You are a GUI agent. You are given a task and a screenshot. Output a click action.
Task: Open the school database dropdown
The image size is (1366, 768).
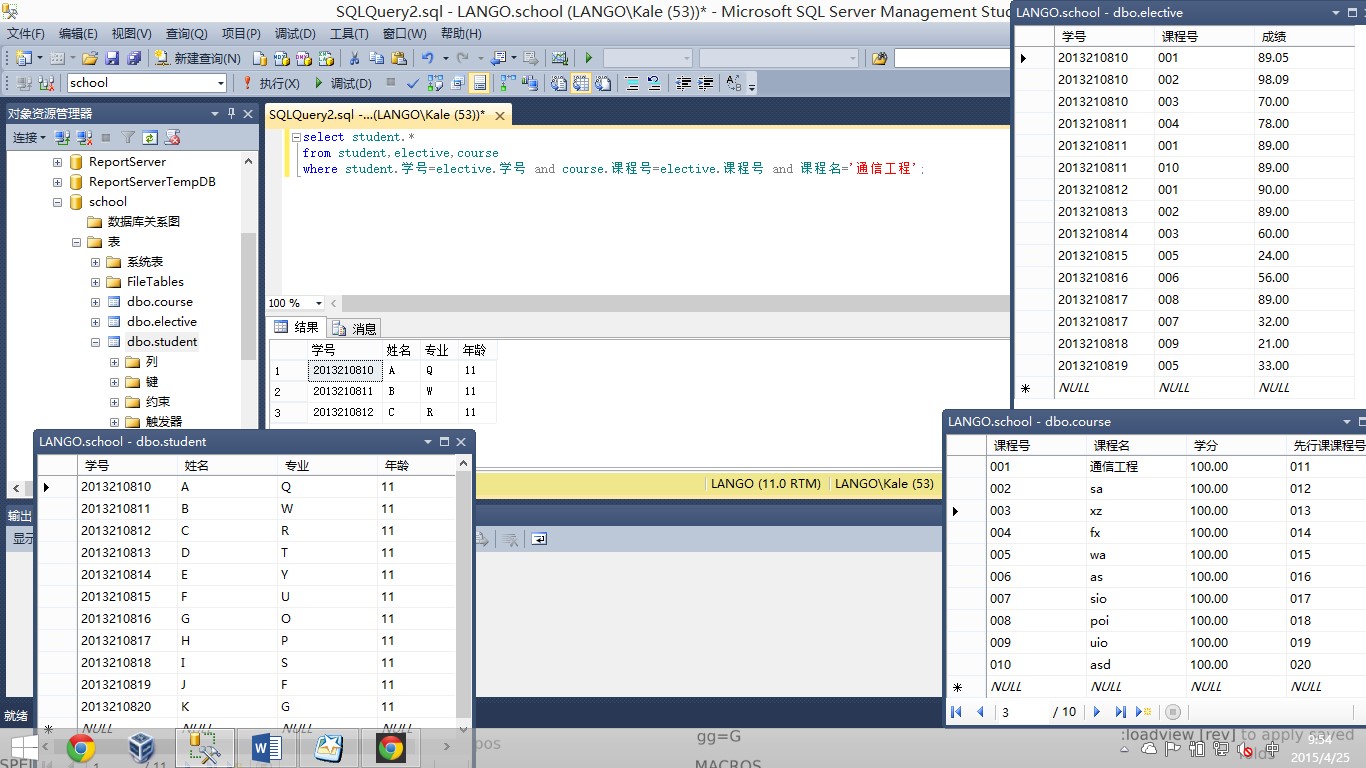219,83
